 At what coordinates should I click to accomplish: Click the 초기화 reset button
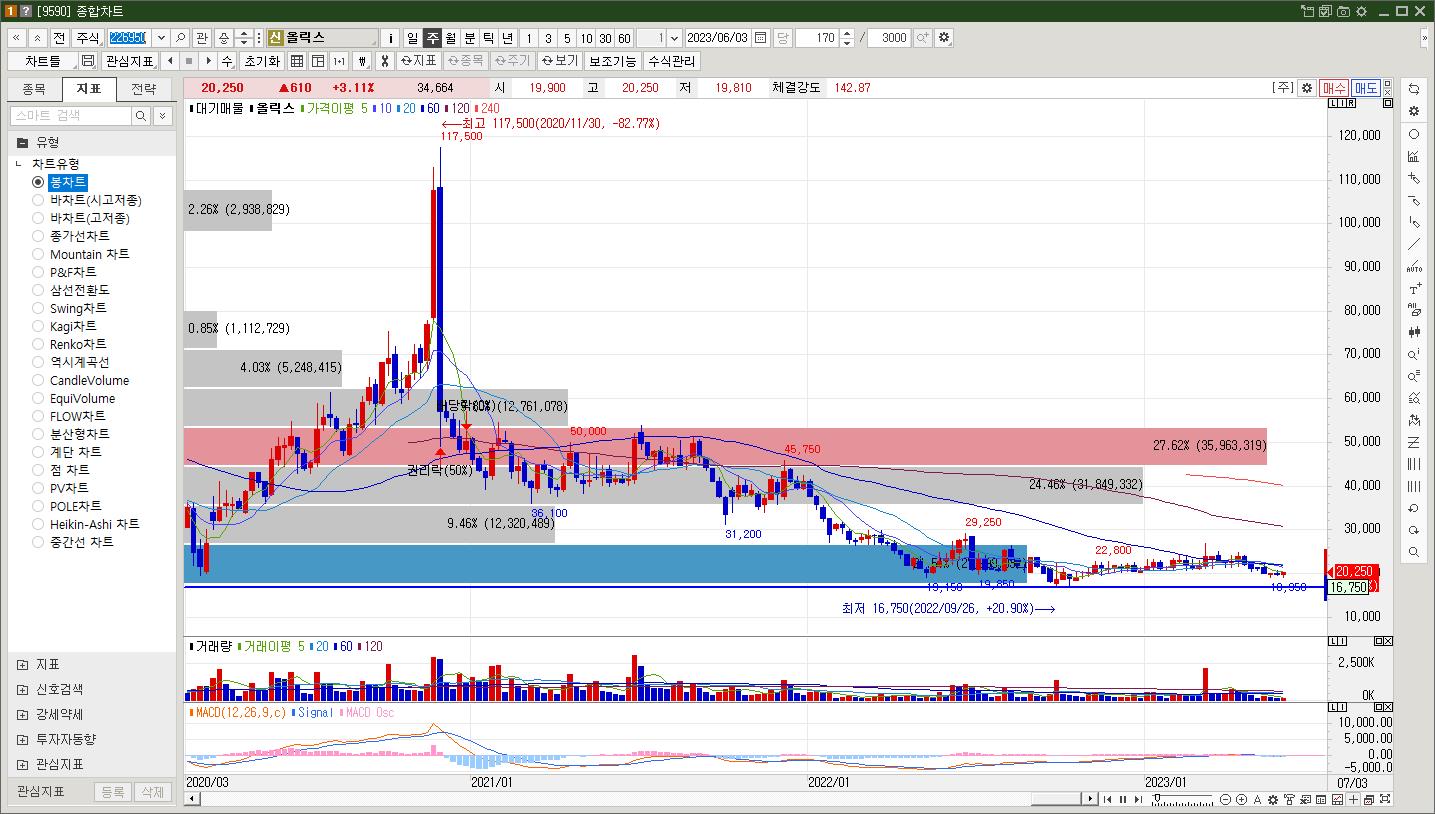(262, 61)
